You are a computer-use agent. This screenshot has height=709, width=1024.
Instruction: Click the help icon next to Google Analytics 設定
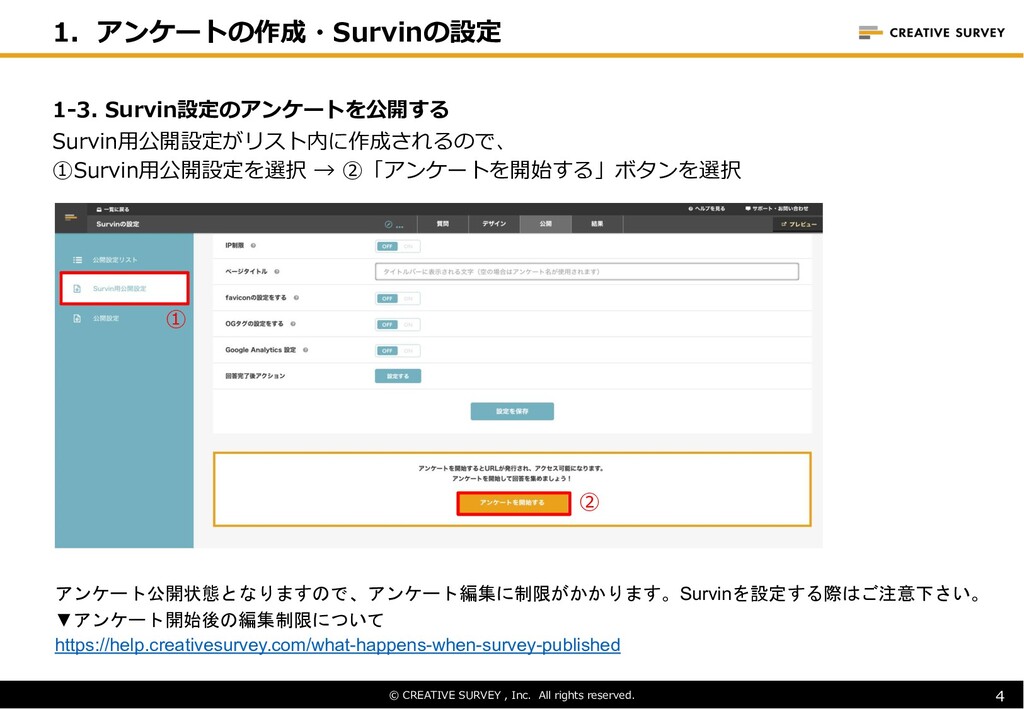[x=305, y=350]
